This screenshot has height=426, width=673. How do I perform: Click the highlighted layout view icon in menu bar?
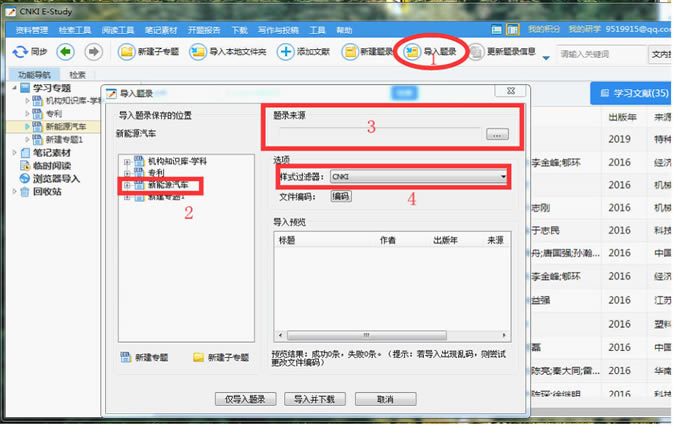point(512,30)
